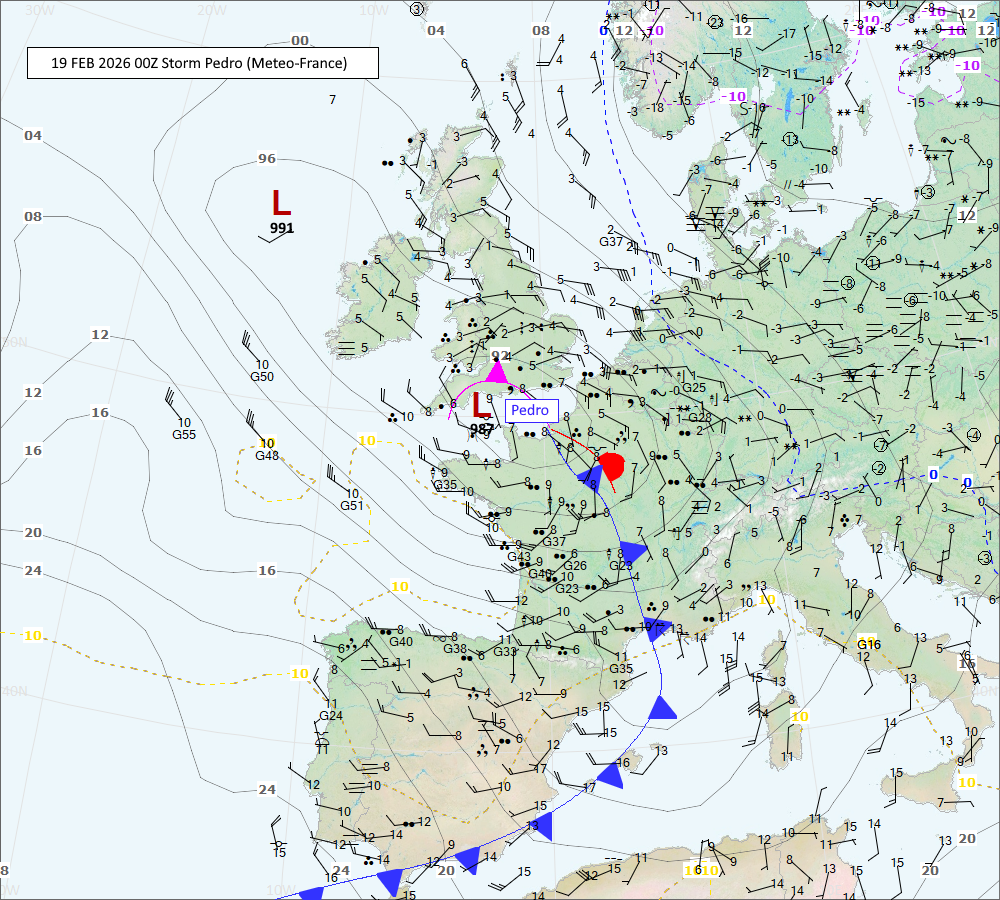Select the magenta occluded front triangle
This screenshot has width=1000, height=900.
(x=496, y=371)
